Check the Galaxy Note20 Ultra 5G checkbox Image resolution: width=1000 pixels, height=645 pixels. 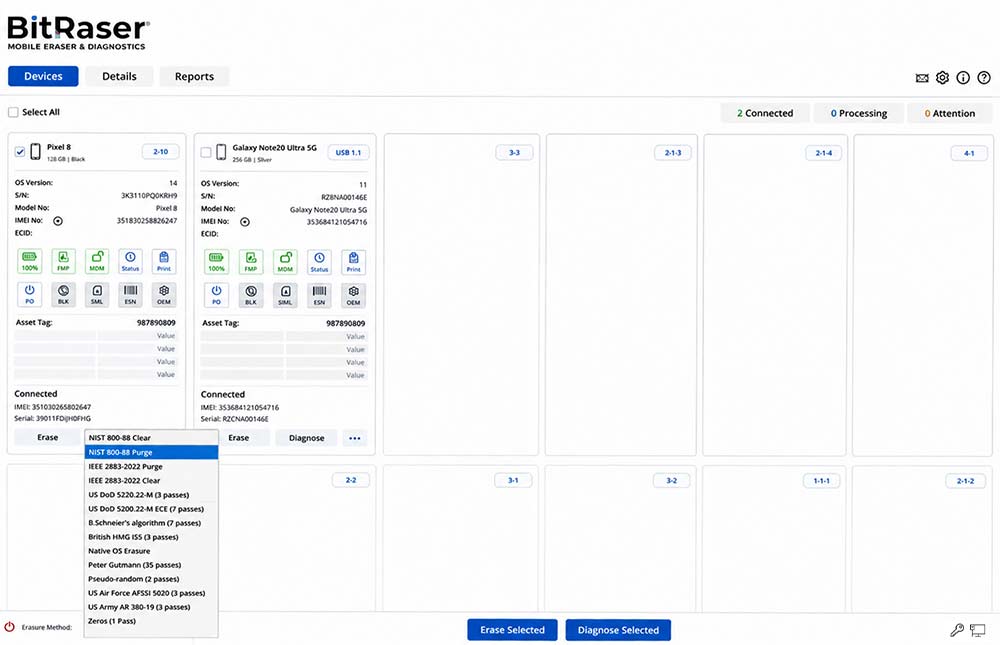(x=206, y=152)
